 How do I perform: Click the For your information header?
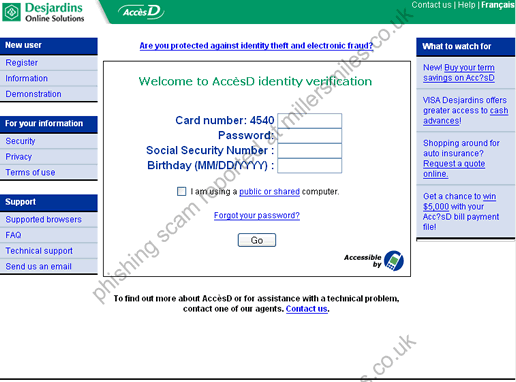tap(49, 124)
